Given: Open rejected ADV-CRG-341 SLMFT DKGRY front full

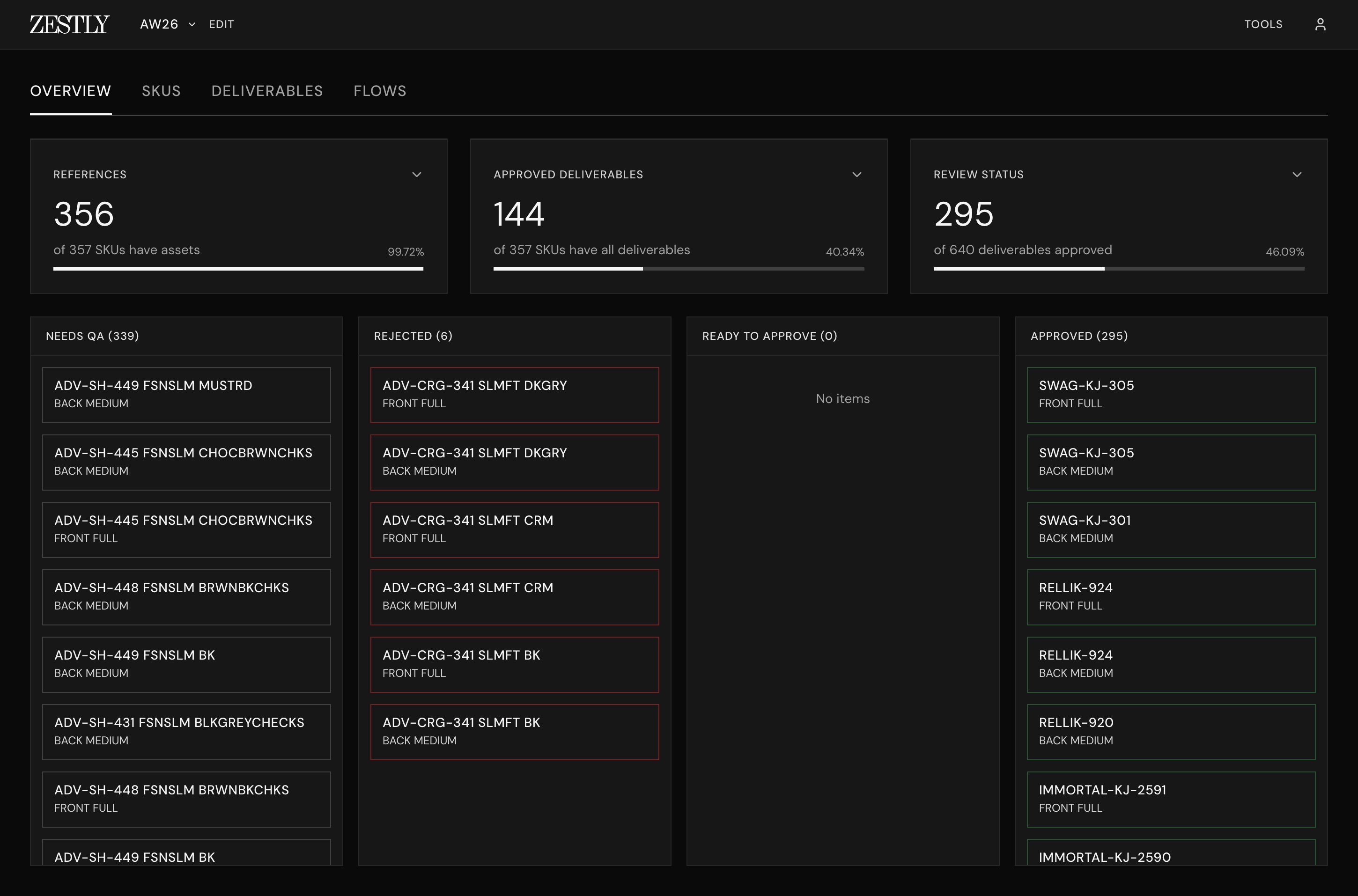Looking at the screenshot, I should (x=514, y=394).
